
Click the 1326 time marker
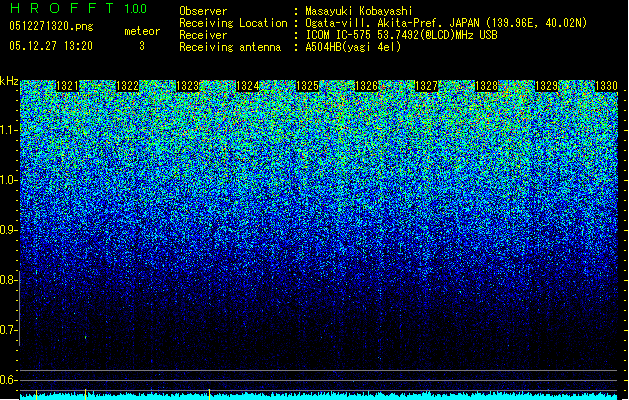tap(367, 86)
